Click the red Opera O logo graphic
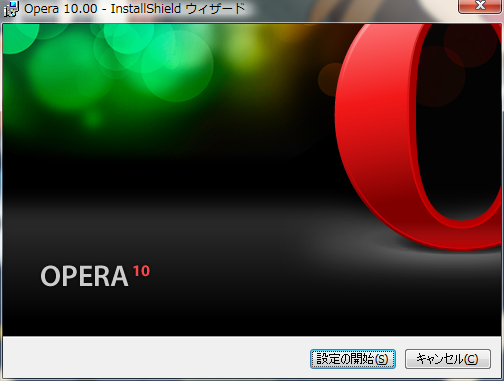This screenshot has height=381, width=504. pyautogui.click(x=419, y=136)
